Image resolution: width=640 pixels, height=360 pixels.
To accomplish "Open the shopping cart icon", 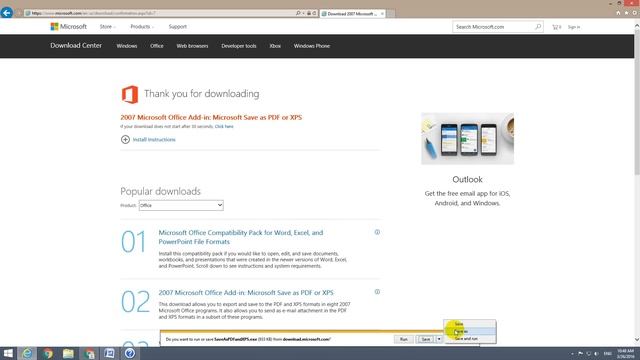I will pos(556,27).
